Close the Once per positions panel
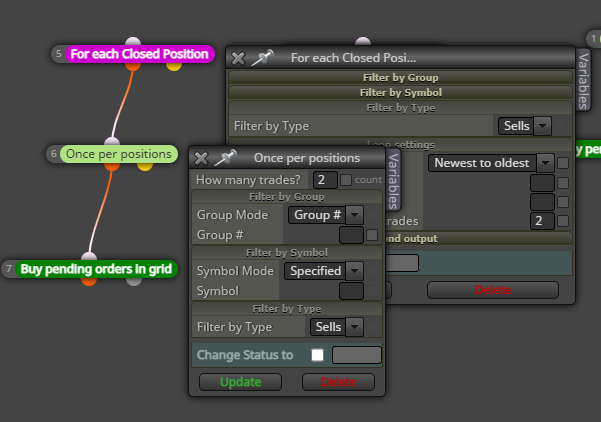The image size is (601, 422). (x=201, y=158)
